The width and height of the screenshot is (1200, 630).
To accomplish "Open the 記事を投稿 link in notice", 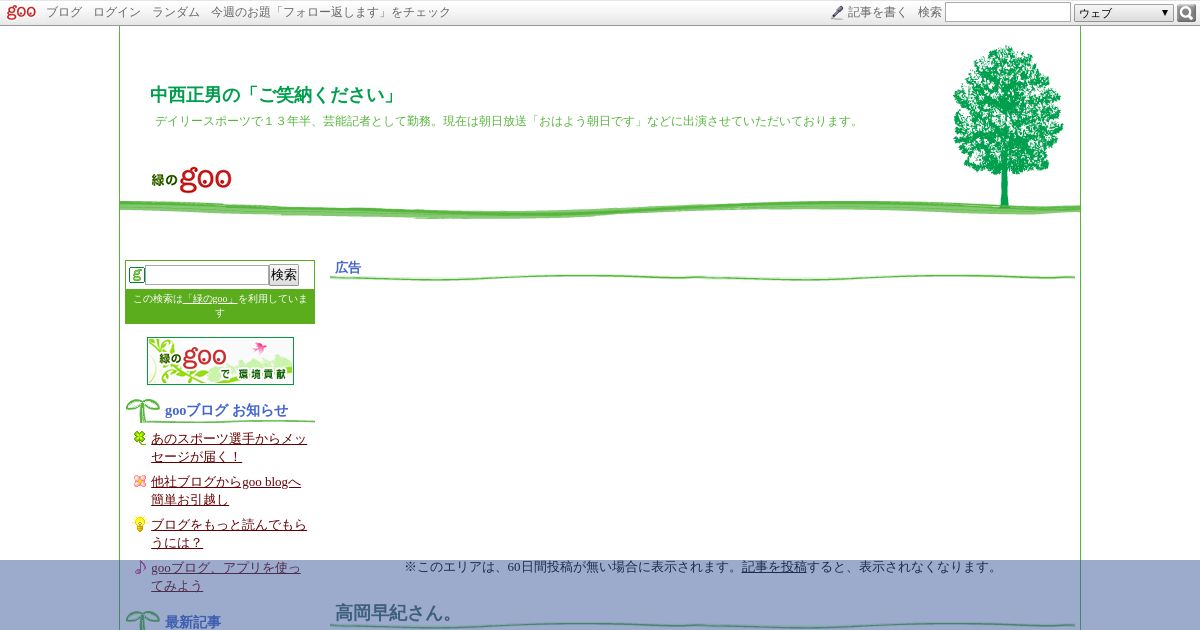I will [774, 566].
